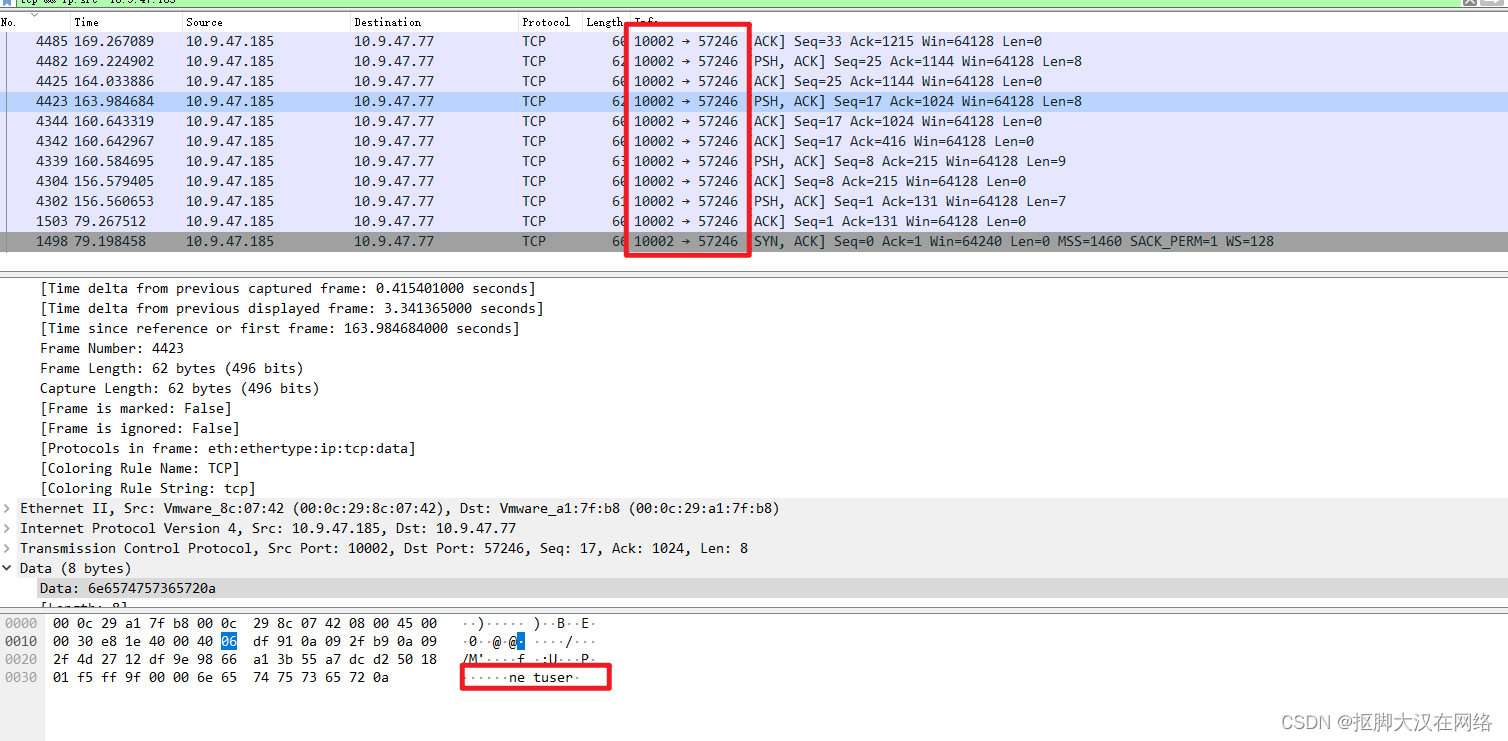Select packet number 4302 row
The width and height of the screenshot is (1508, 741).
click(754, 201)
